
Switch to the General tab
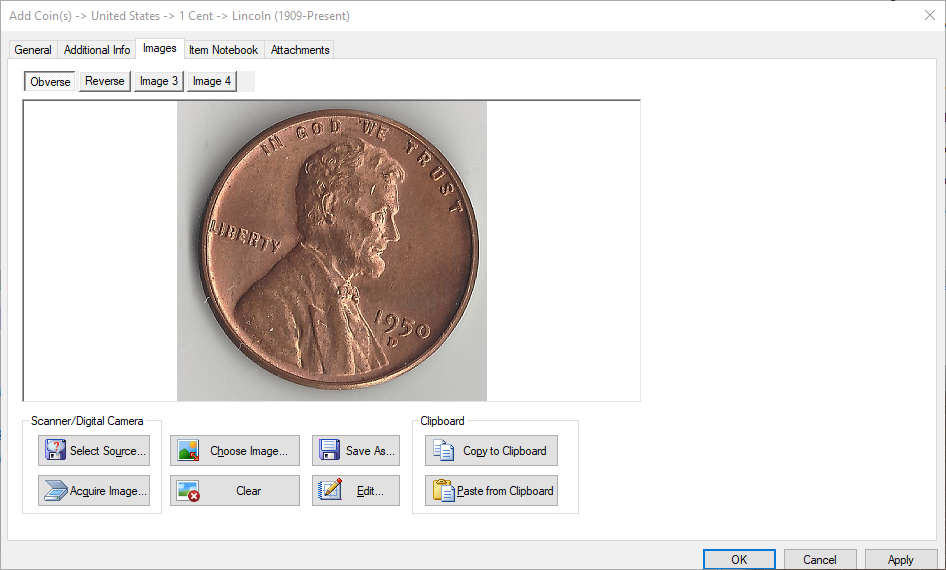coord(33,49)
